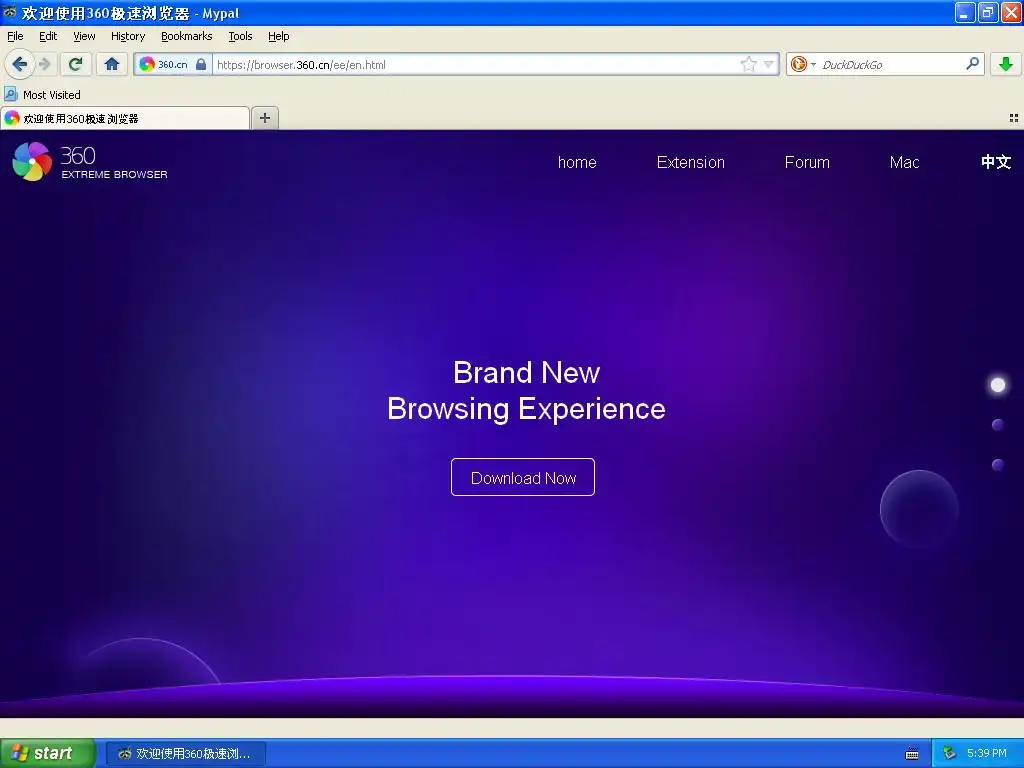Minimize the Mypal window
Viewport: 1024px width, 768px height.
point(965,12)
